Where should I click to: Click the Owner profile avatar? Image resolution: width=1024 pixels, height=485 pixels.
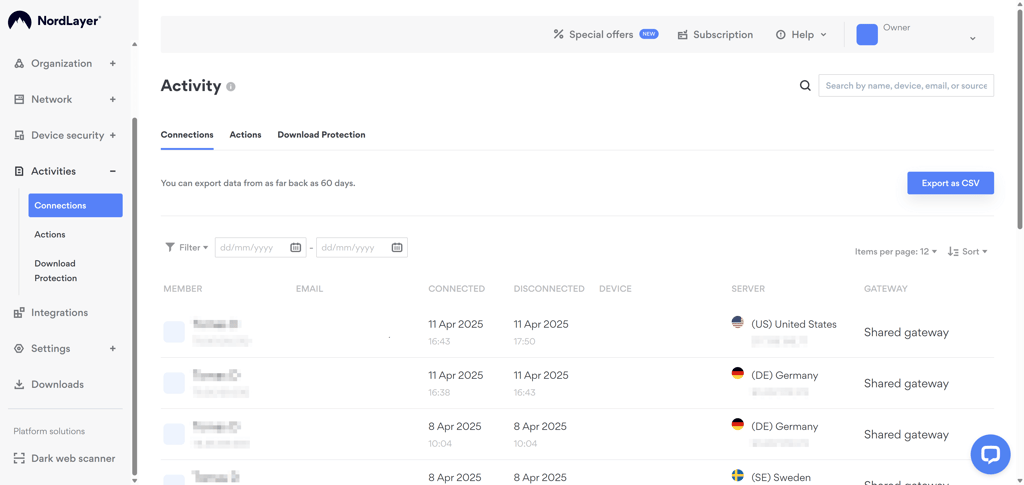(867, 35)
